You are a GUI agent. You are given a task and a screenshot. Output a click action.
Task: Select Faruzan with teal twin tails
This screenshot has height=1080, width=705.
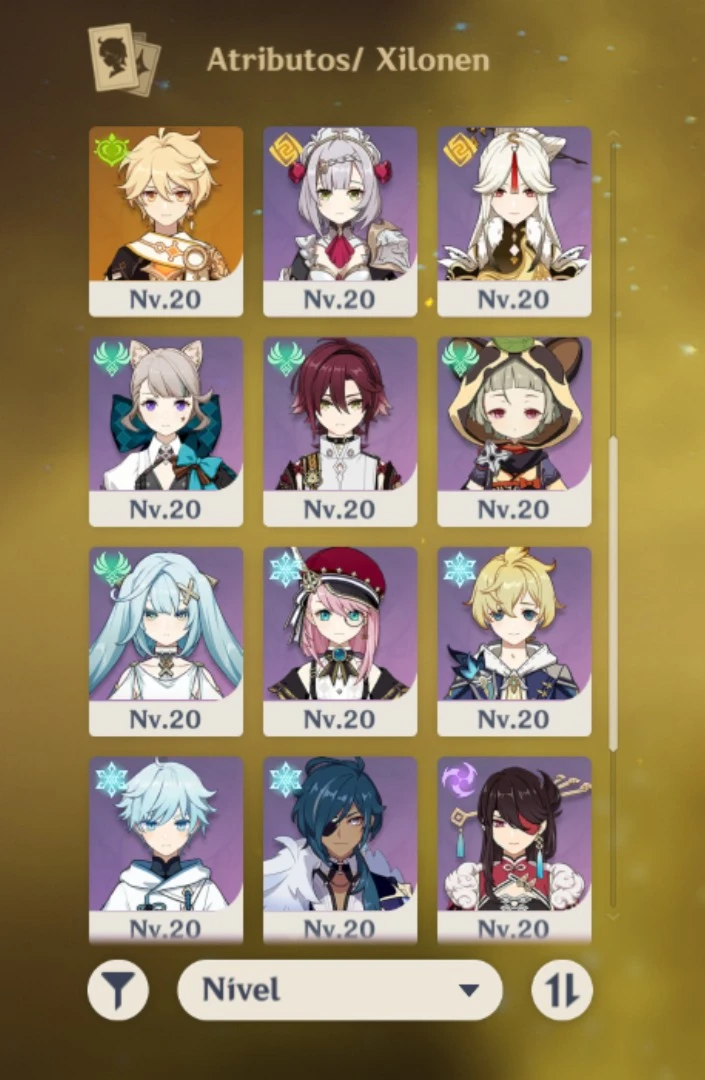166,641
